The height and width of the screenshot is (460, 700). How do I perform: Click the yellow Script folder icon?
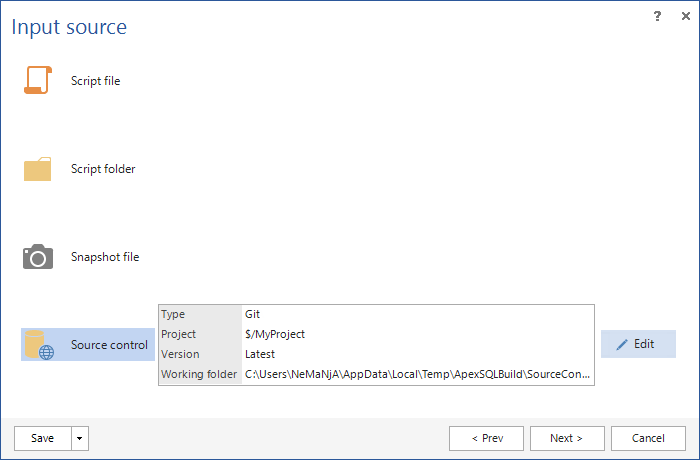pyautogui.click(x=37, y=169)
